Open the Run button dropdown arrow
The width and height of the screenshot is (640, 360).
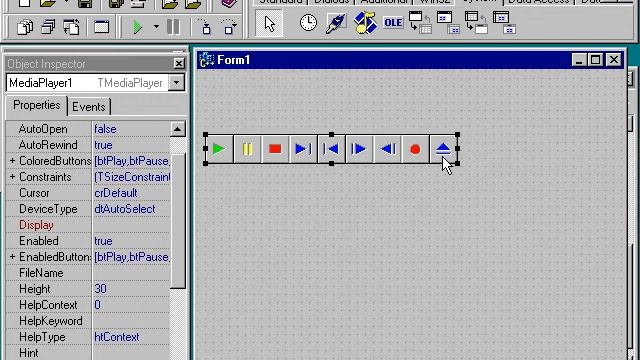pyautogui.click(x=156, y=27)
